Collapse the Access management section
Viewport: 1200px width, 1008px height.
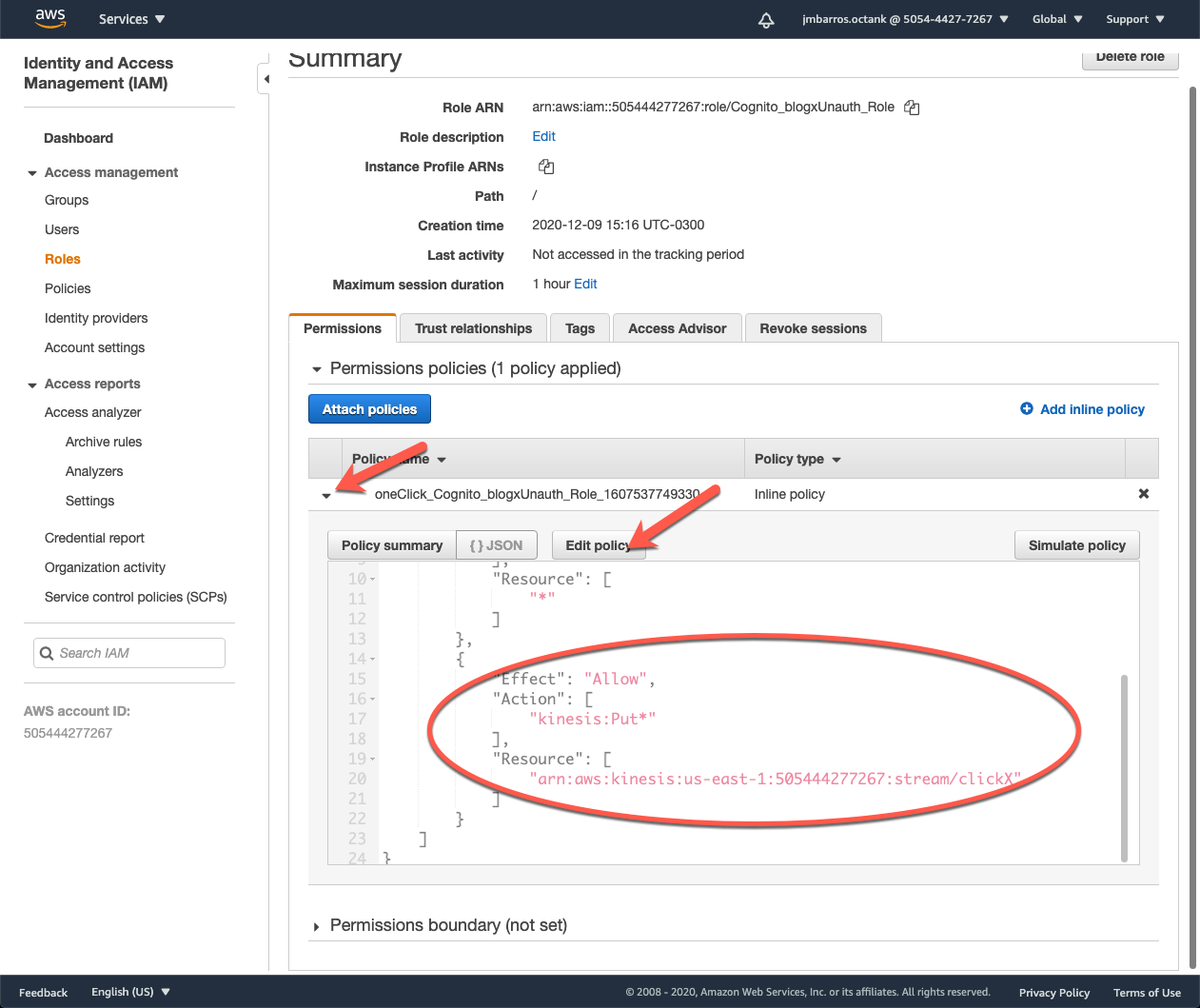click(32, 173)
